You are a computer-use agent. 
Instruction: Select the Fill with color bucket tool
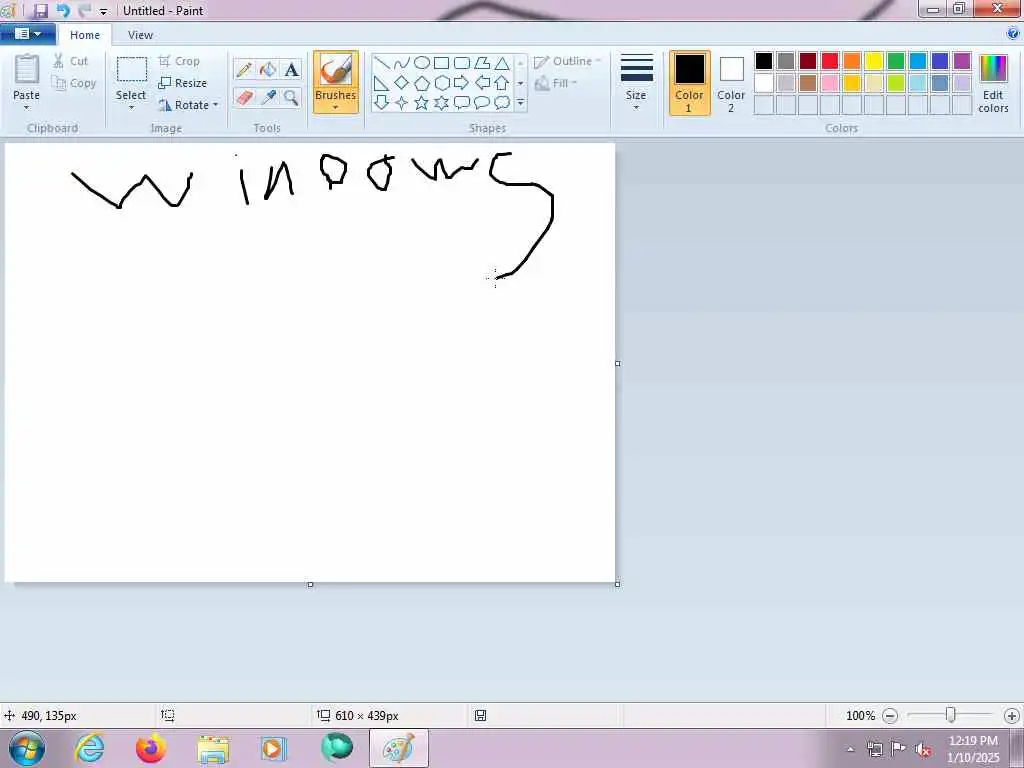pos(268,69)
